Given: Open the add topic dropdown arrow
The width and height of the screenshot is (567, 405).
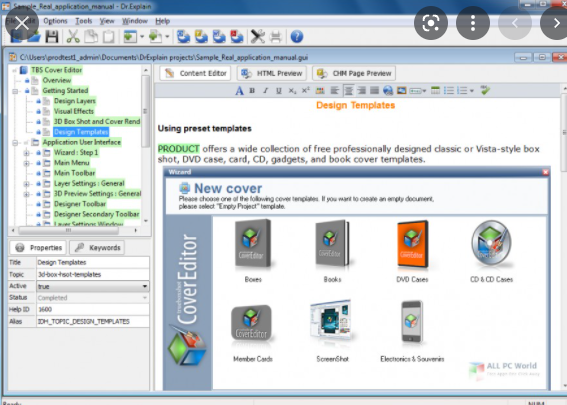Looking at the screenshot, I should point(167,37).
